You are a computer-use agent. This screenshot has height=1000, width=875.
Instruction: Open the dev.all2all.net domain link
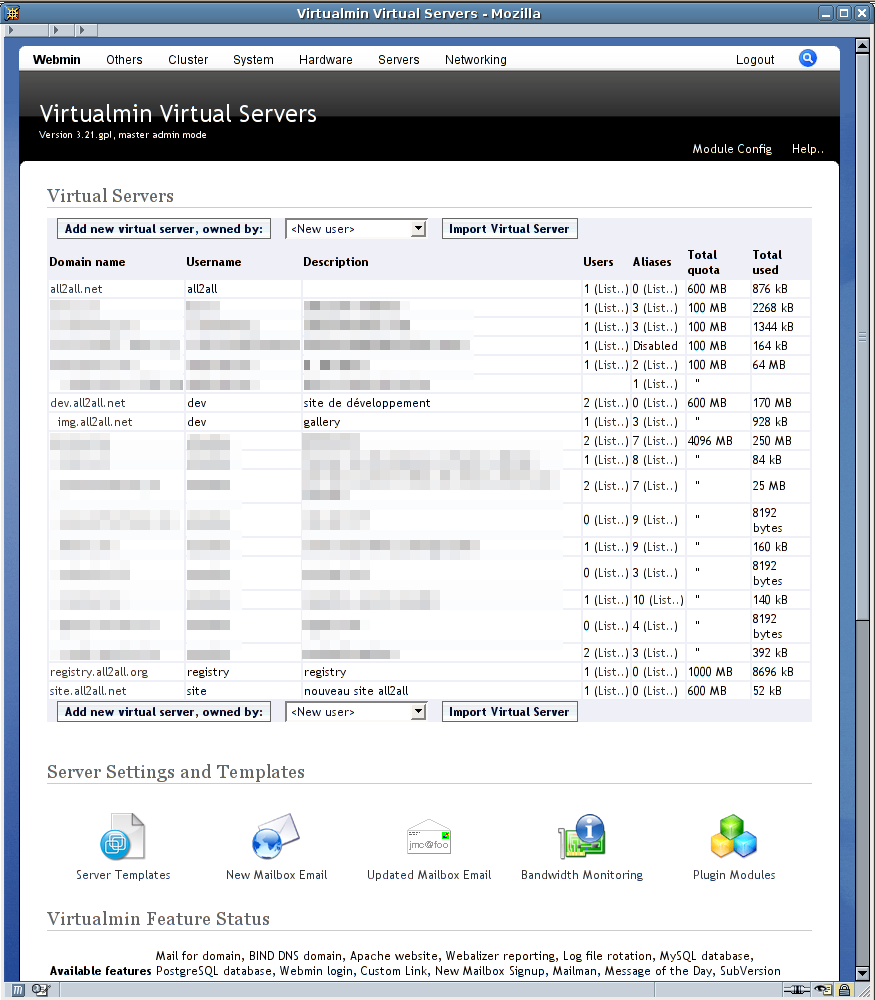(88, 403)
